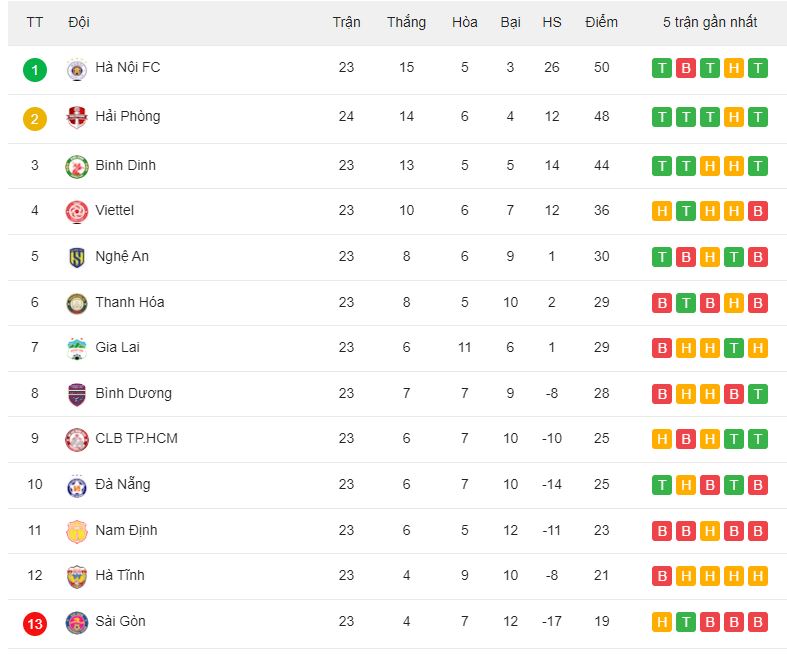
Task: Click the Nghệ An club badge
Action: (x=77, y=257)
